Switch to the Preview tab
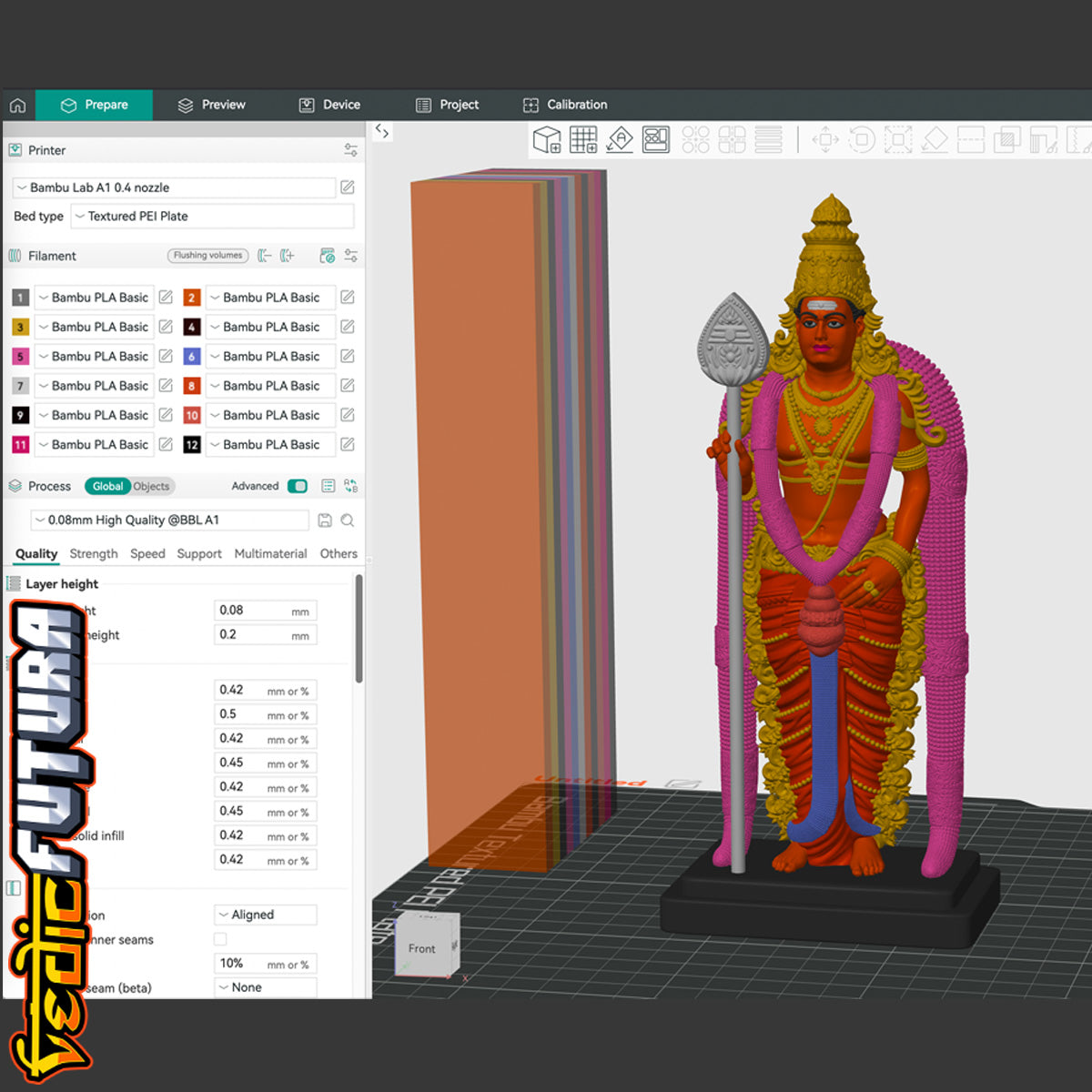The width and height of the screenshot is (1092, 1092). click(212, 105)
